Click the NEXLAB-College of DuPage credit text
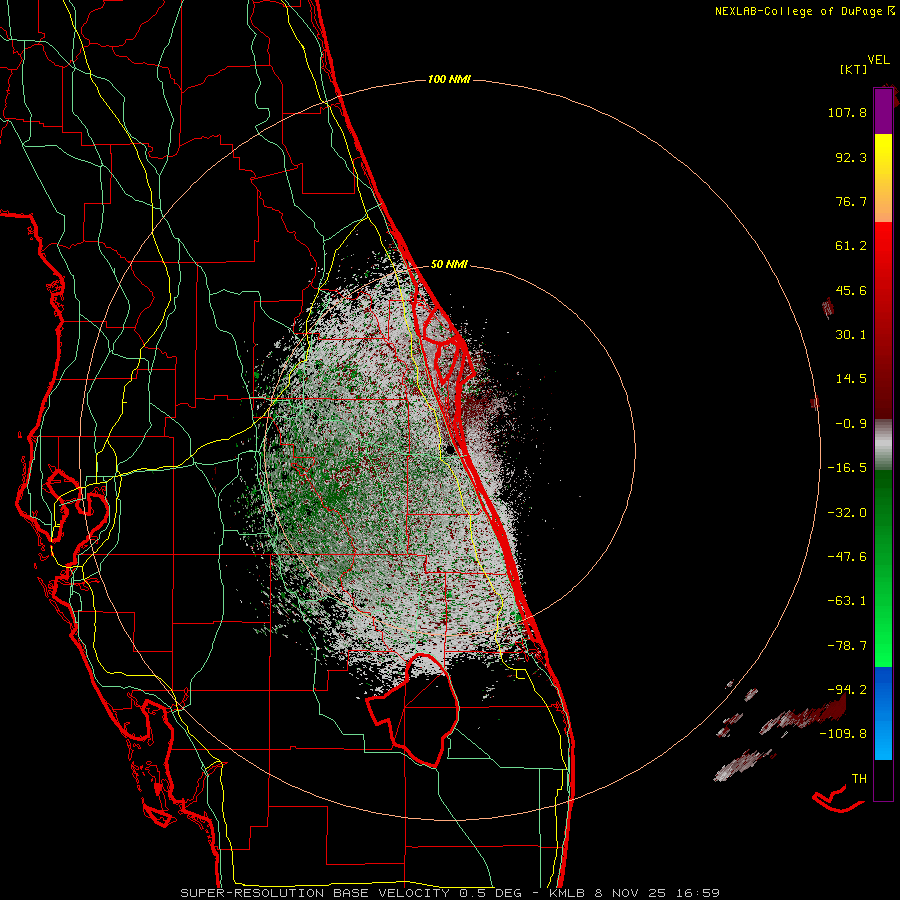 click(x=804, y=11)
